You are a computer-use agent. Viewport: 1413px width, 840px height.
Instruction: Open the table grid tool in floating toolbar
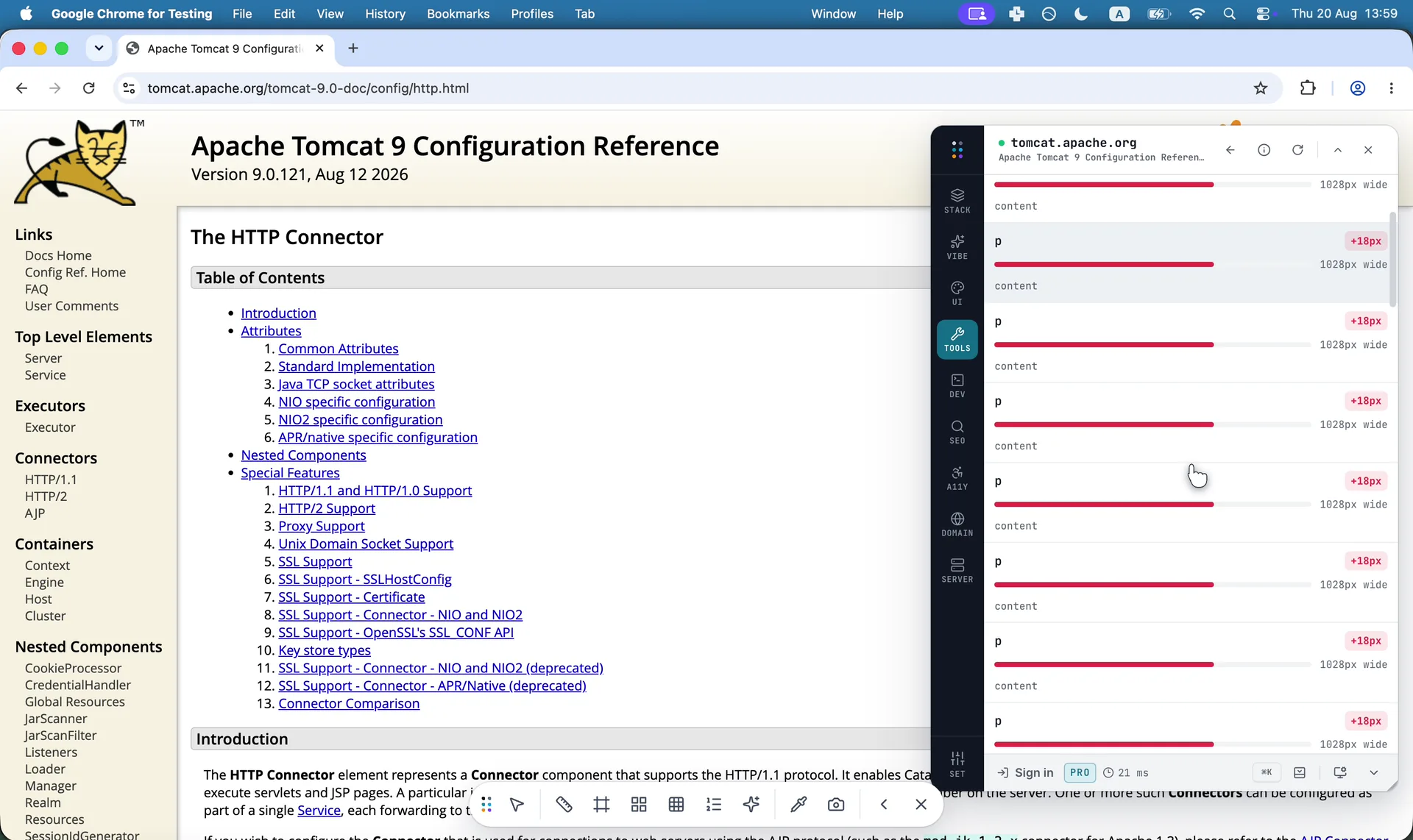point(676,805)
